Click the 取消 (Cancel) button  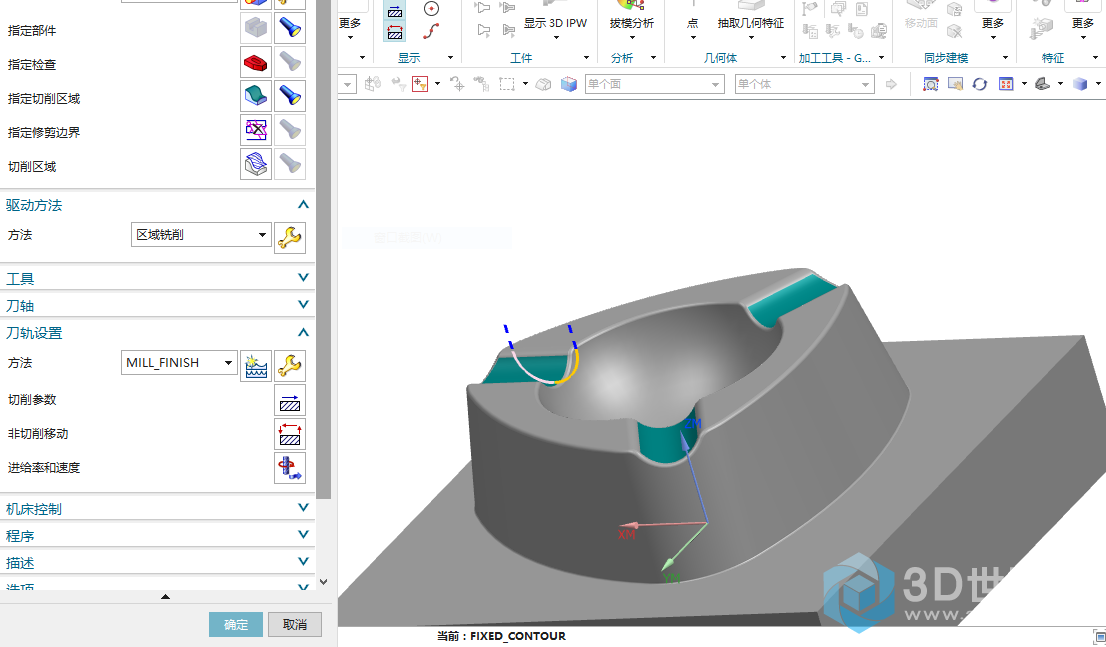pyautogui.click(x=295, y=625)
